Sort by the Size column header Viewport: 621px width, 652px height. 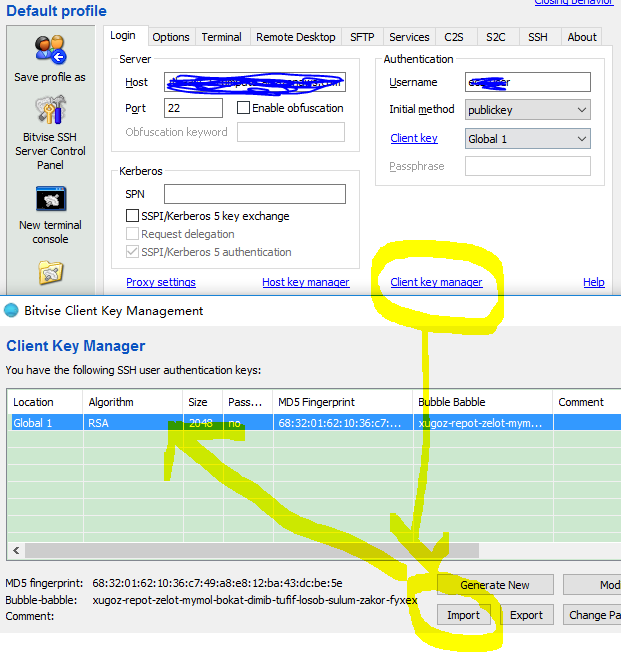click(x=203, y=402)
